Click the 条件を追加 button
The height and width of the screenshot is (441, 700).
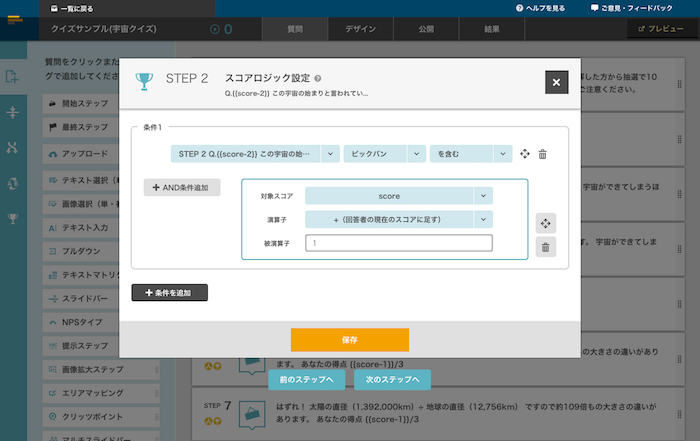click(x=169, y=292)
